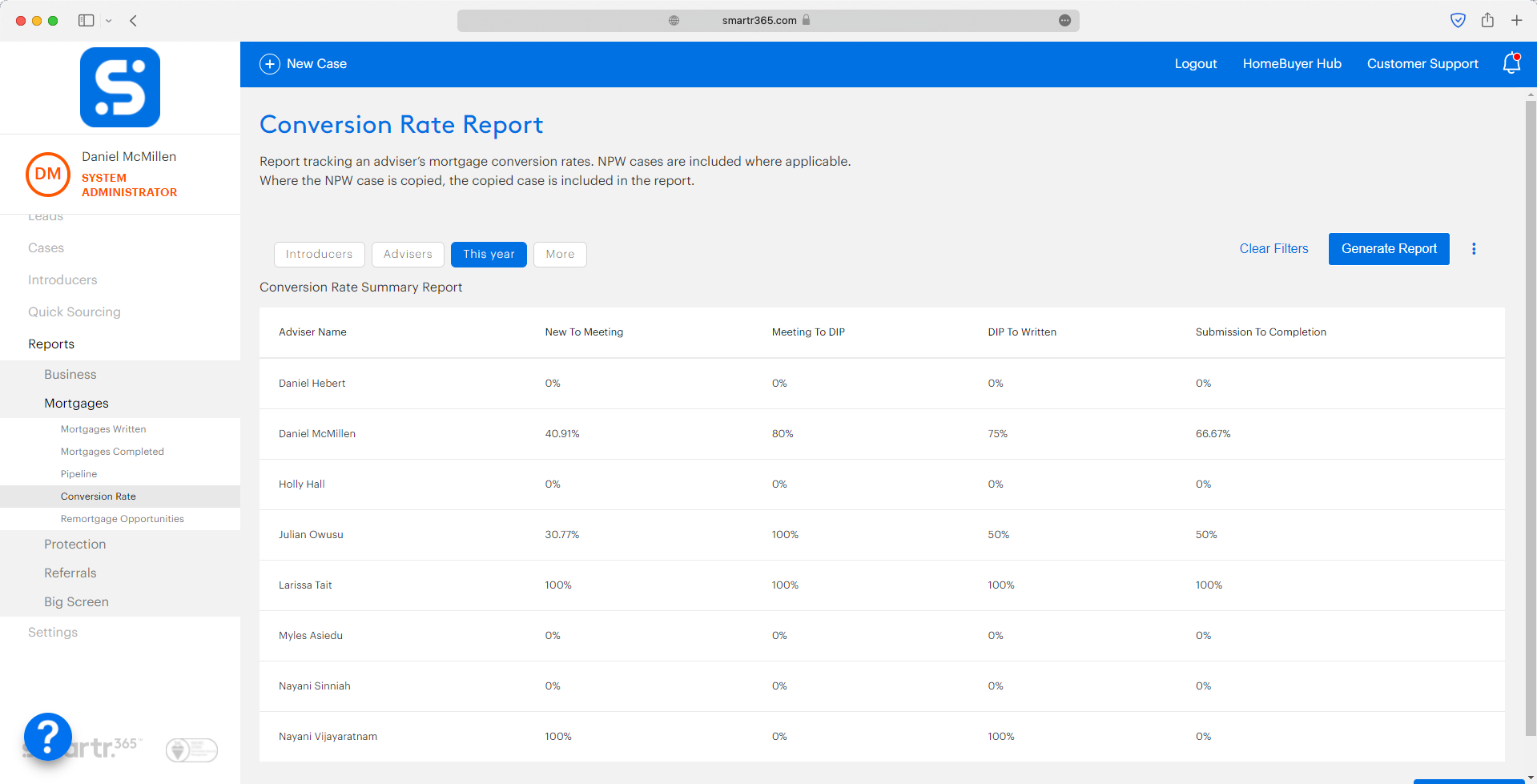1537x784 pixels.
Task: Collapse the Mortgages reports submenu
Action: coord(76,404)
